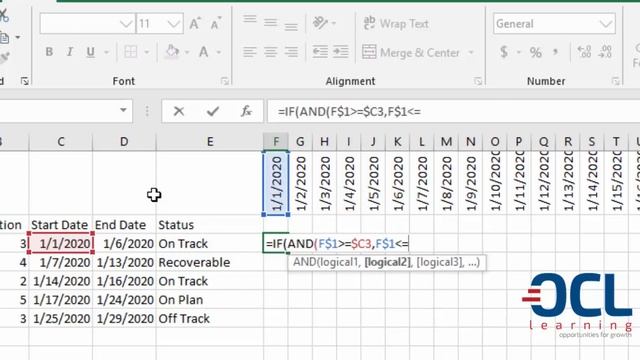Select cell with 1/25/2020

pyautogui.click(x=61, y=319)
